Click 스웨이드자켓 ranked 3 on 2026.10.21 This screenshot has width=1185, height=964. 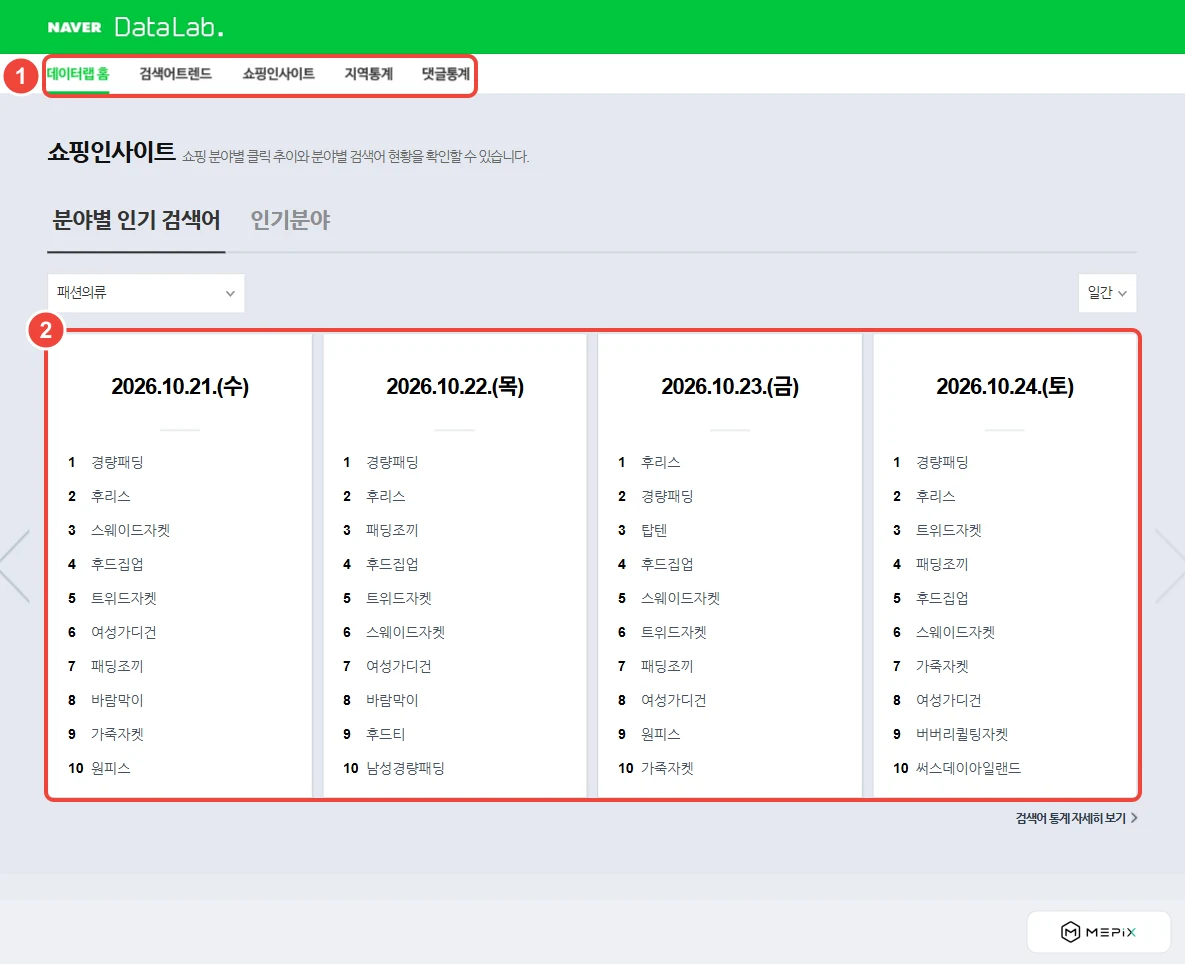(130, 530)
